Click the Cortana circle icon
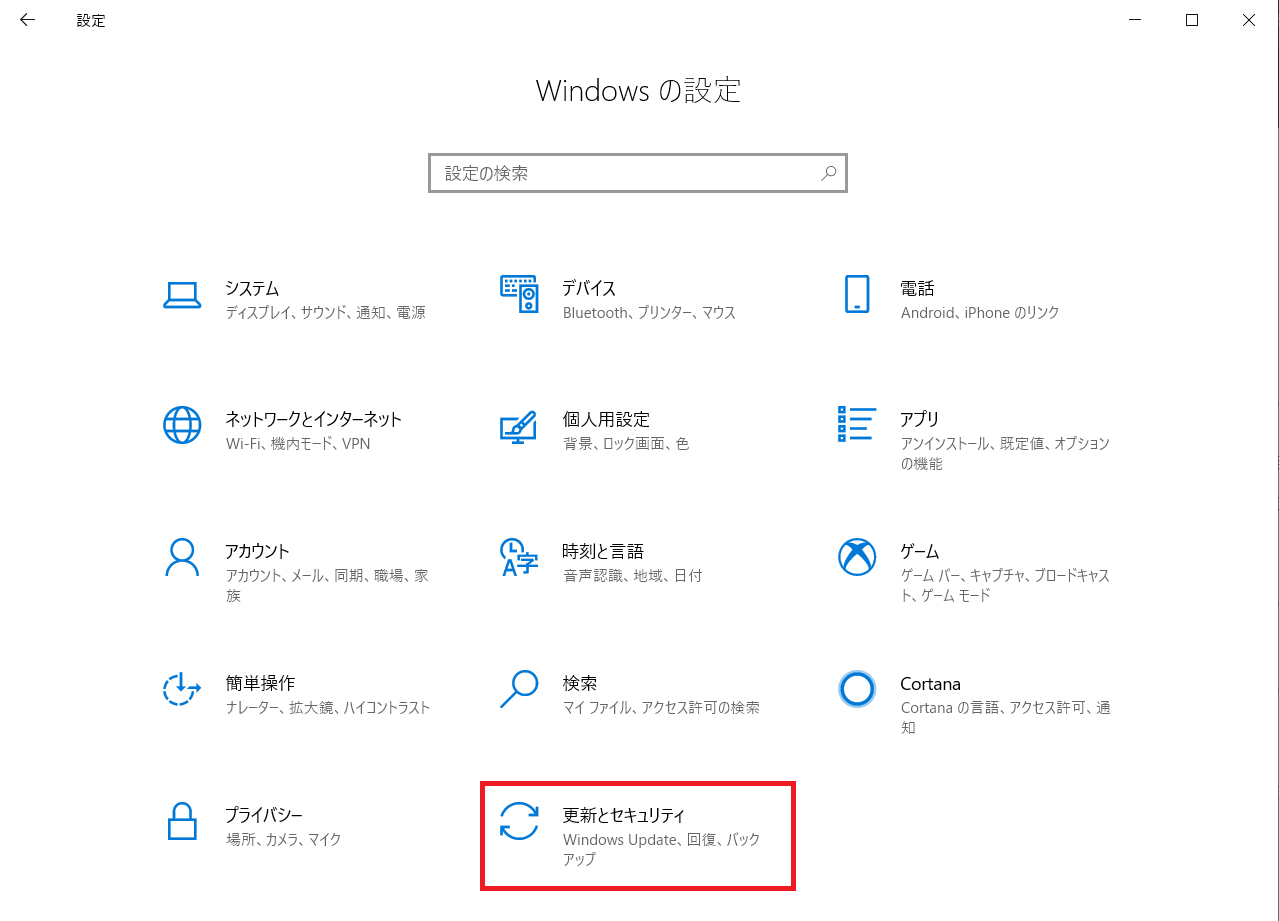Image resolution: width=1279 pixels, height=921 pixels. [857, 689]
